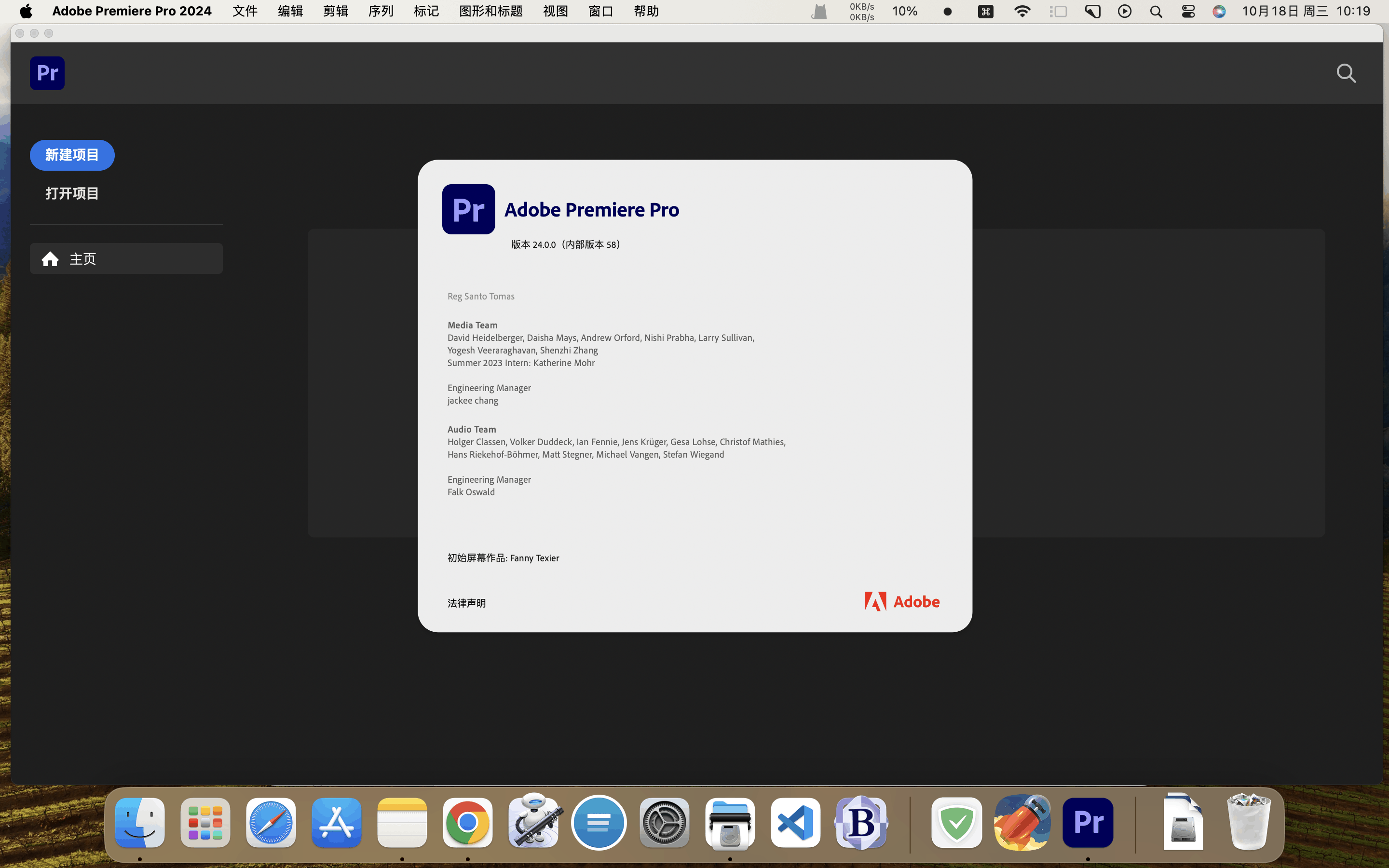Open the 图形和标题 menu
Screen dimensions: 1389x868
coord(491,12)
